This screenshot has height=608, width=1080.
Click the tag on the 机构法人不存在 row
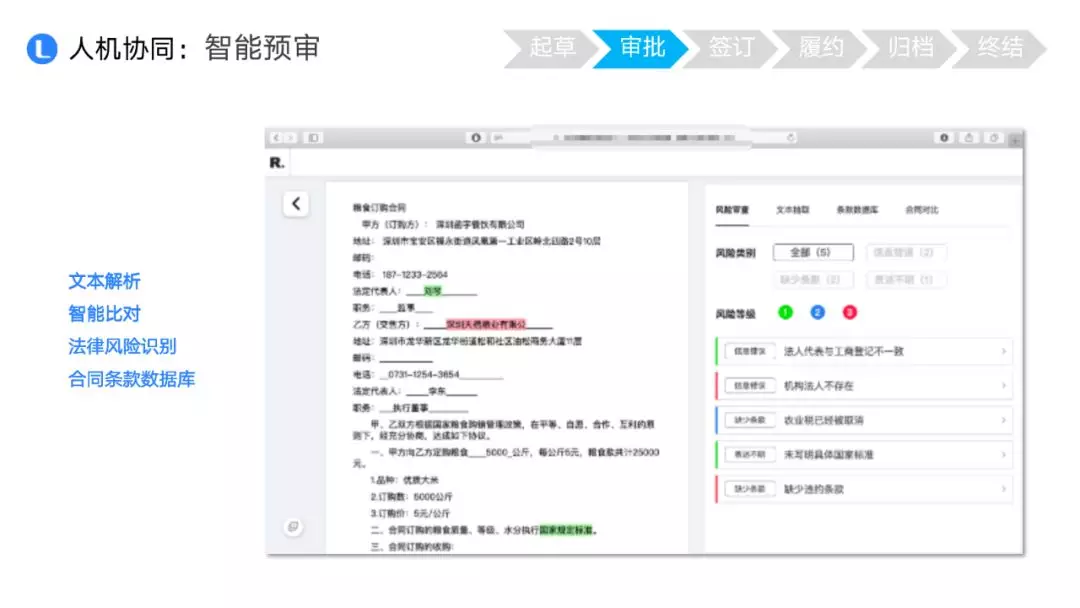coord(749,386)
